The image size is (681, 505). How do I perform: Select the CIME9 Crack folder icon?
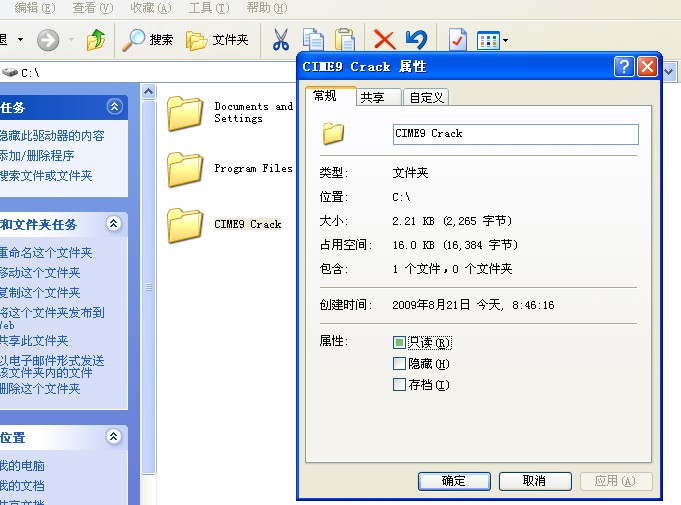pos(185,225)
